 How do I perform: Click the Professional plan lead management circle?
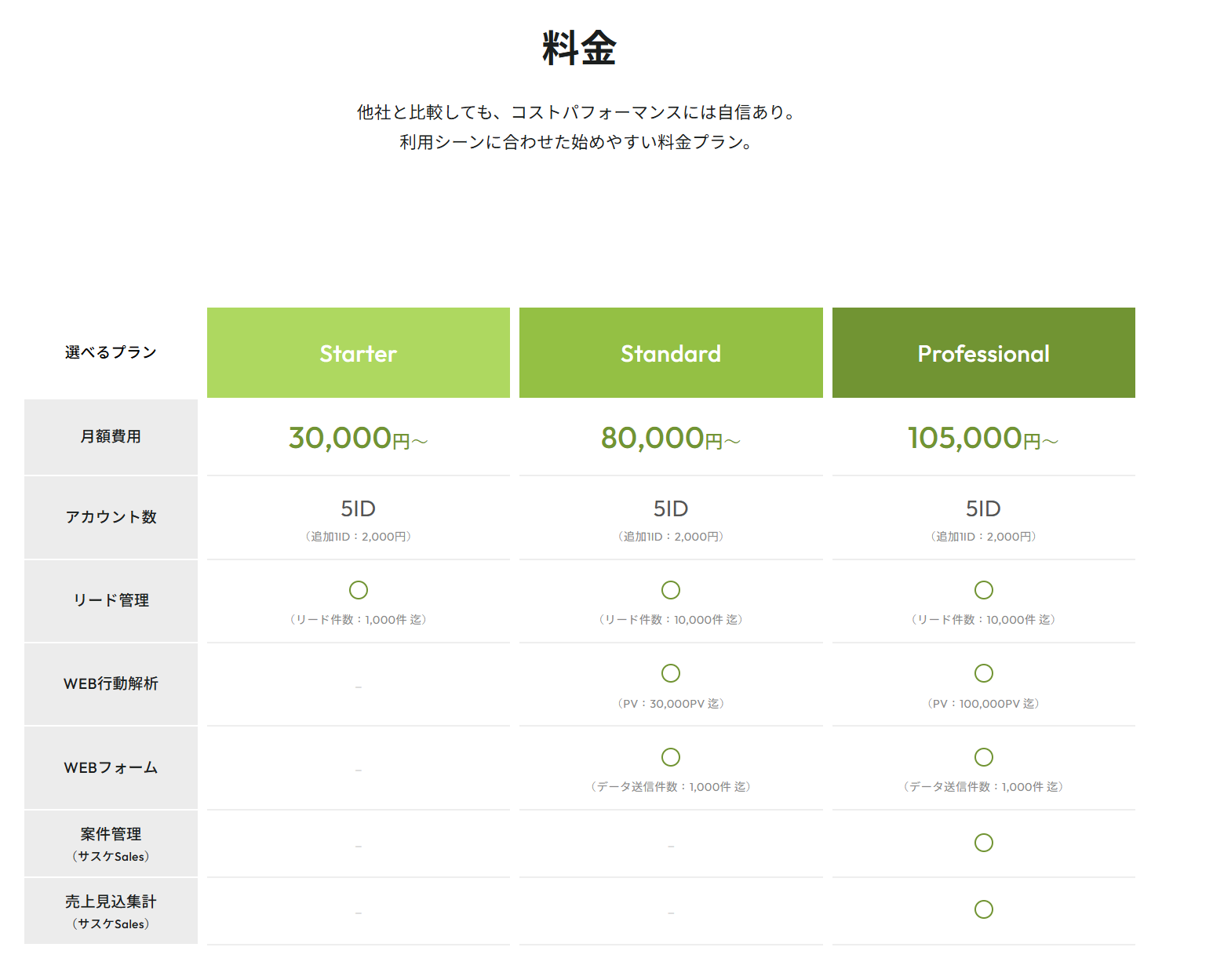[983, 590]
